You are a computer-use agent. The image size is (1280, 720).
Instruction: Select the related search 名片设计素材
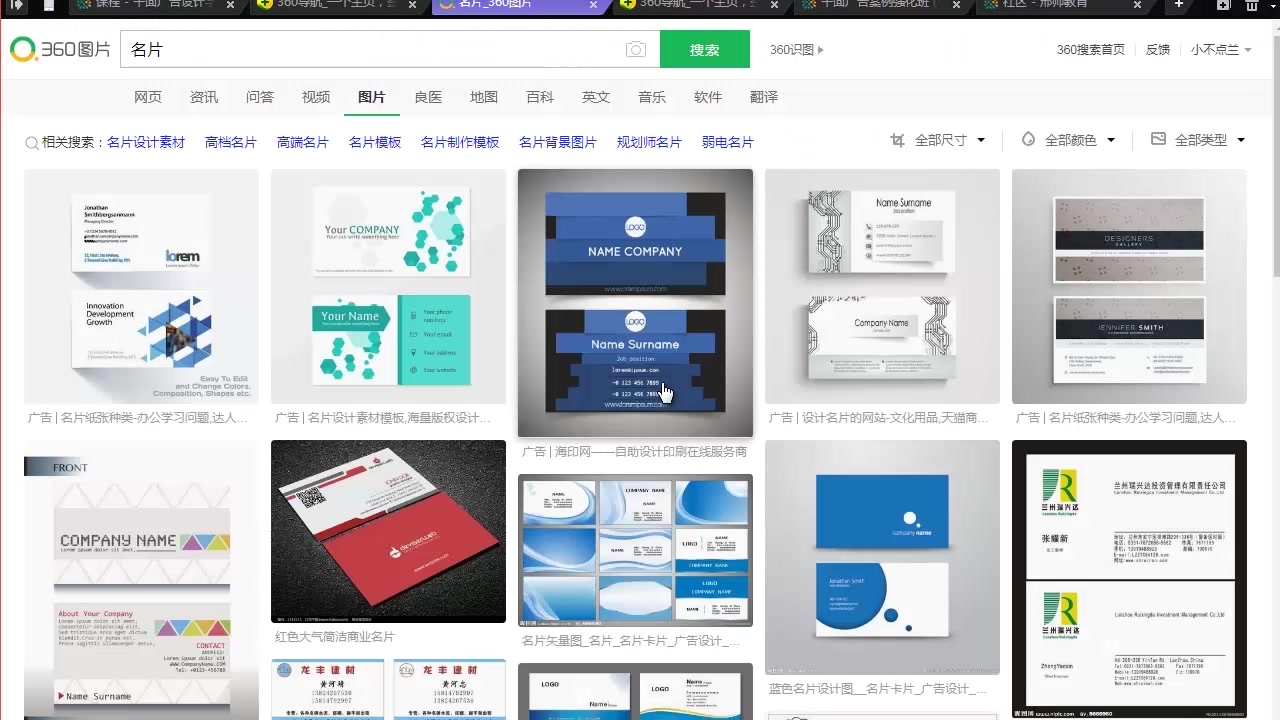144,142
